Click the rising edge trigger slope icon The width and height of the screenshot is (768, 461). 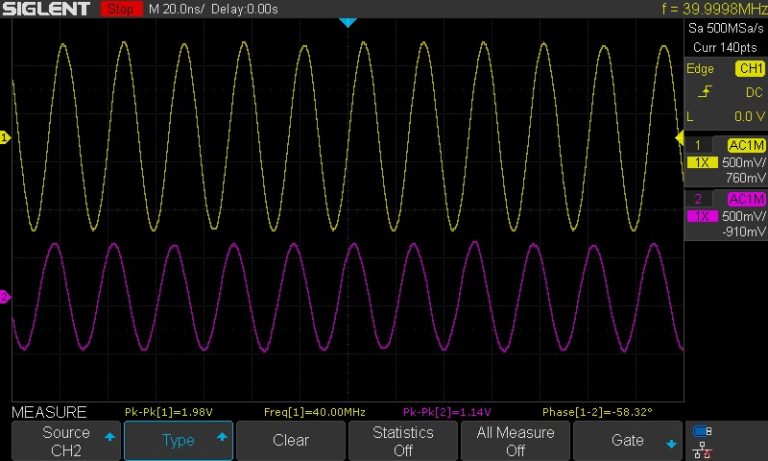pyautogui.click(x=705, y=91)
